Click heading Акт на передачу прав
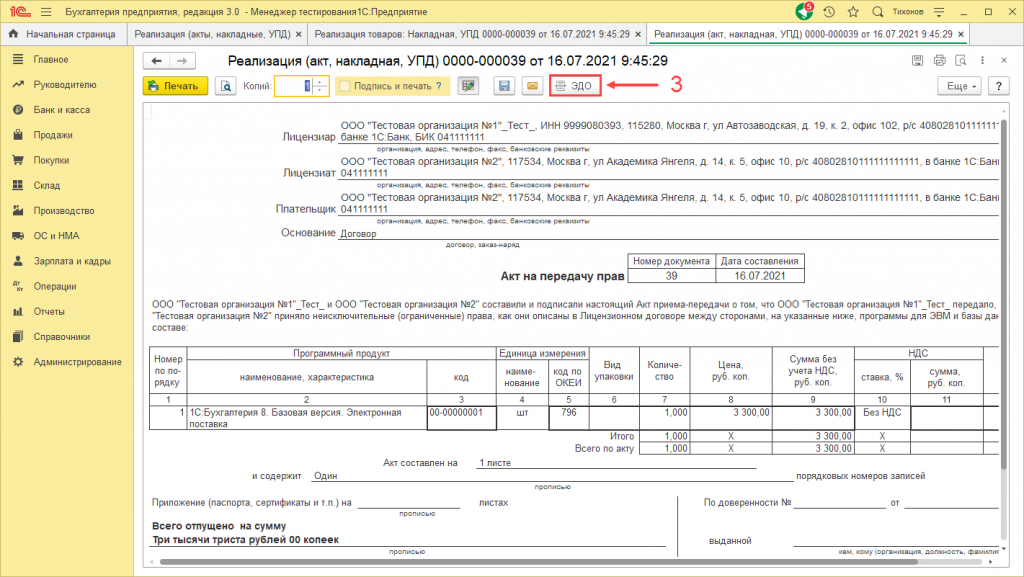Viewport: 1024px width, 577px height. coord(562,276)
